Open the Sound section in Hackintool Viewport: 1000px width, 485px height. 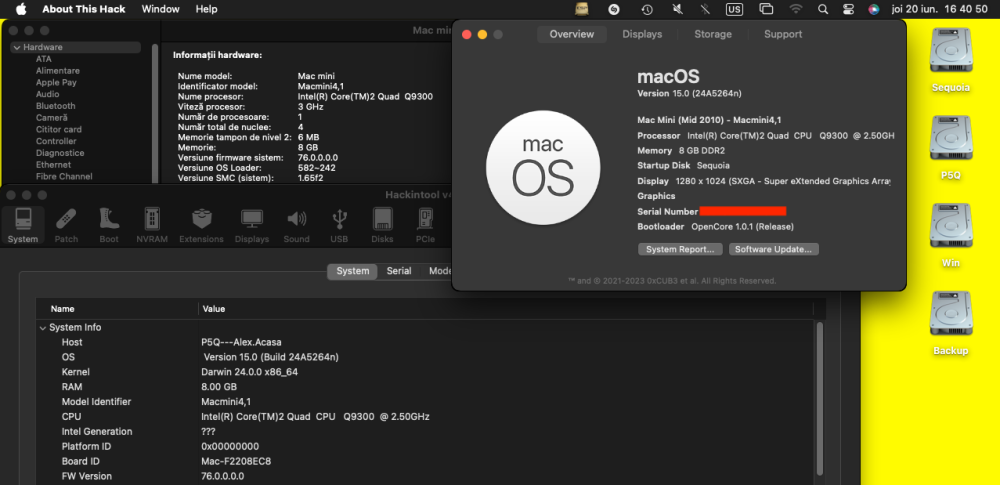pos(297,225)
